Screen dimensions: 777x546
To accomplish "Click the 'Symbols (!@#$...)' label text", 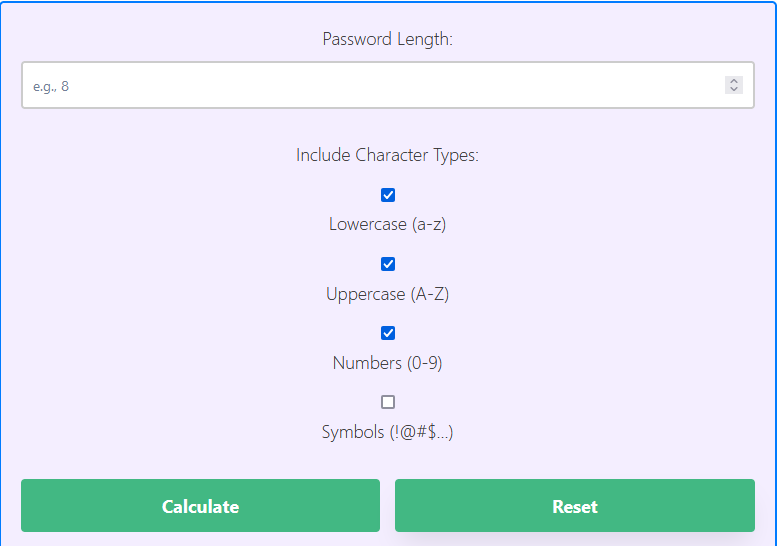I will tap(388, 432).
